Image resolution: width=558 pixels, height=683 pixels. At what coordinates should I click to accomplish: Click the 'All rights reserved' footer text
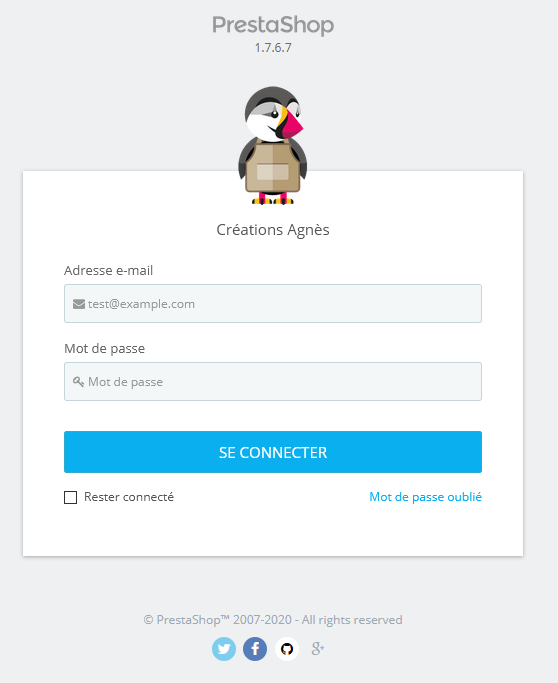tap(352, 620)
